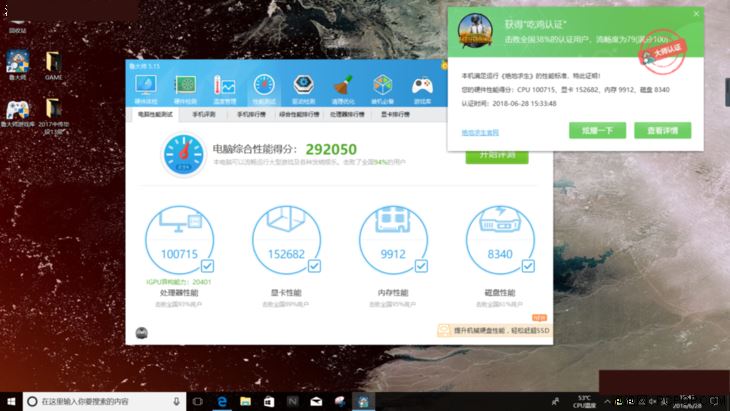
Task: Open the 2017 folder icon on desktop
Action: point(54,116)
